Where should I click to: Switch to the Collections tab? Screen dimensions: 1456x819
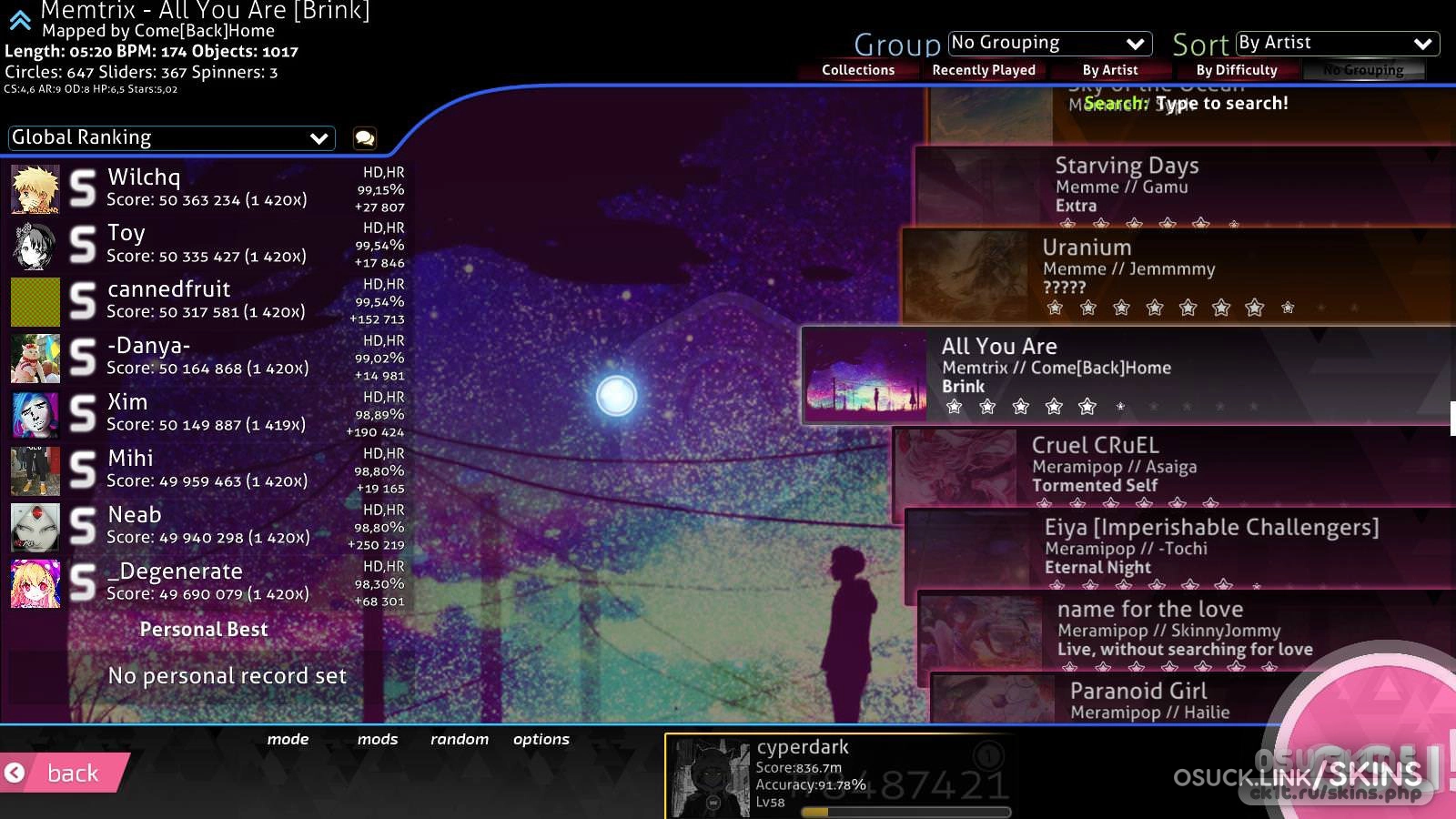[858, 70]
